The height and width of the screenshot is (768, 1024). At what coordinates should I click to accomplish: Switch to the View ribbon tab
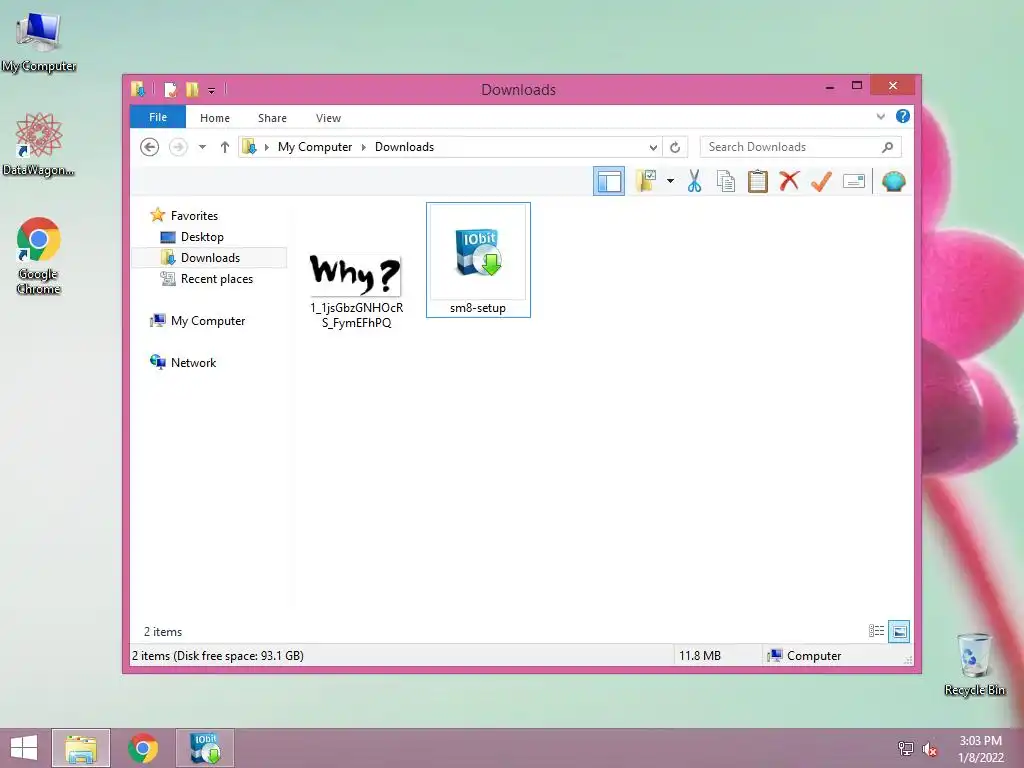pos(328,118)
